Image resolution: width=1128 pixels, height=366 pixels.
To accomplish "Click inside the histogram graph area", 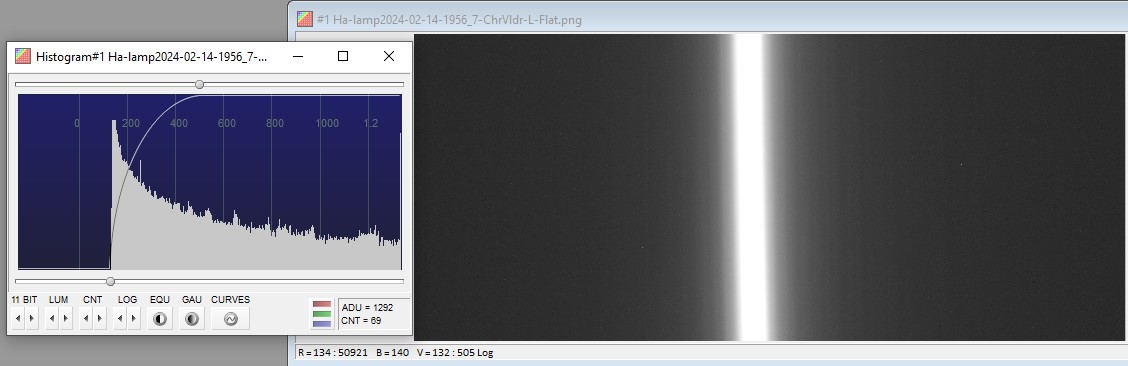I will point(209,182).
